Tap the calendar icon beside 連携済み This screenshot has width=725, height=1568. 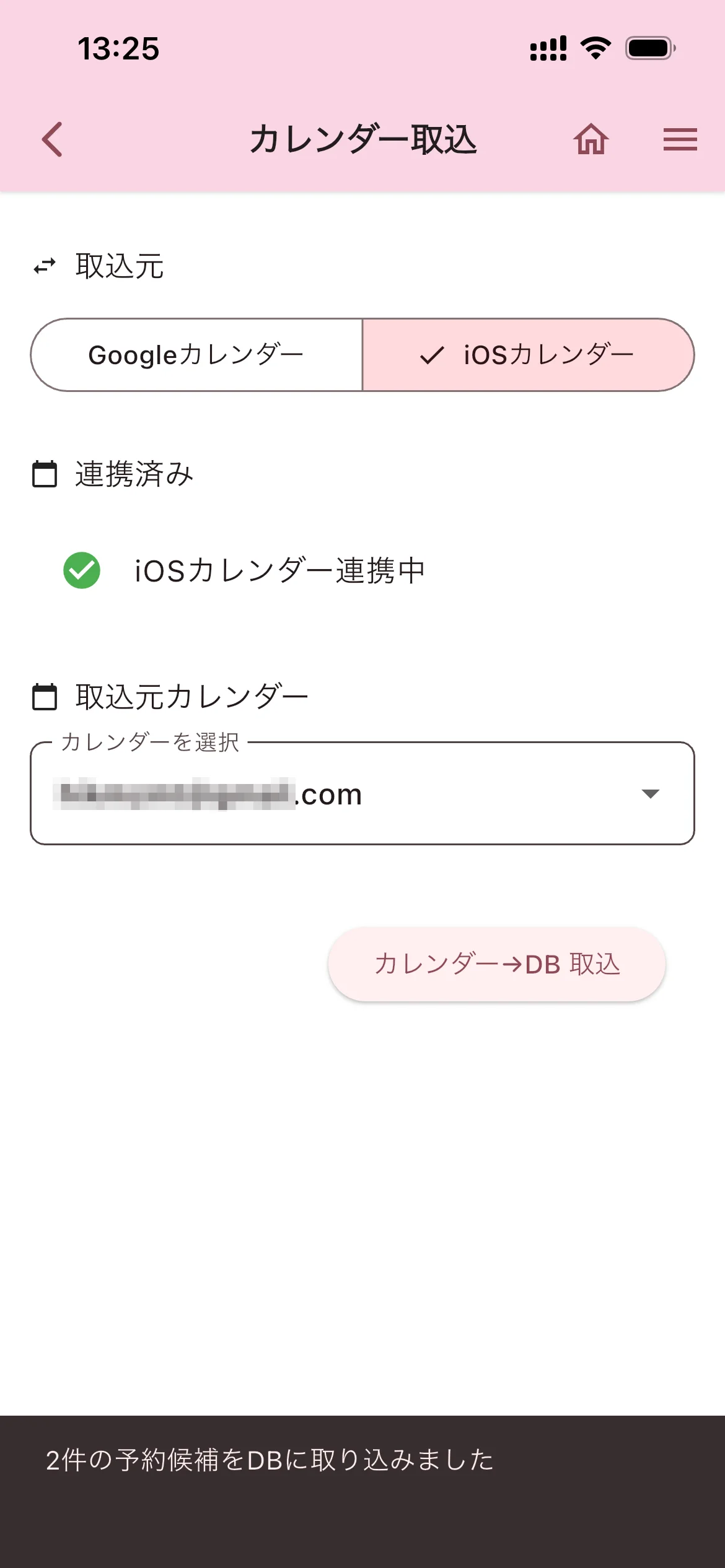tap(45, 474)
